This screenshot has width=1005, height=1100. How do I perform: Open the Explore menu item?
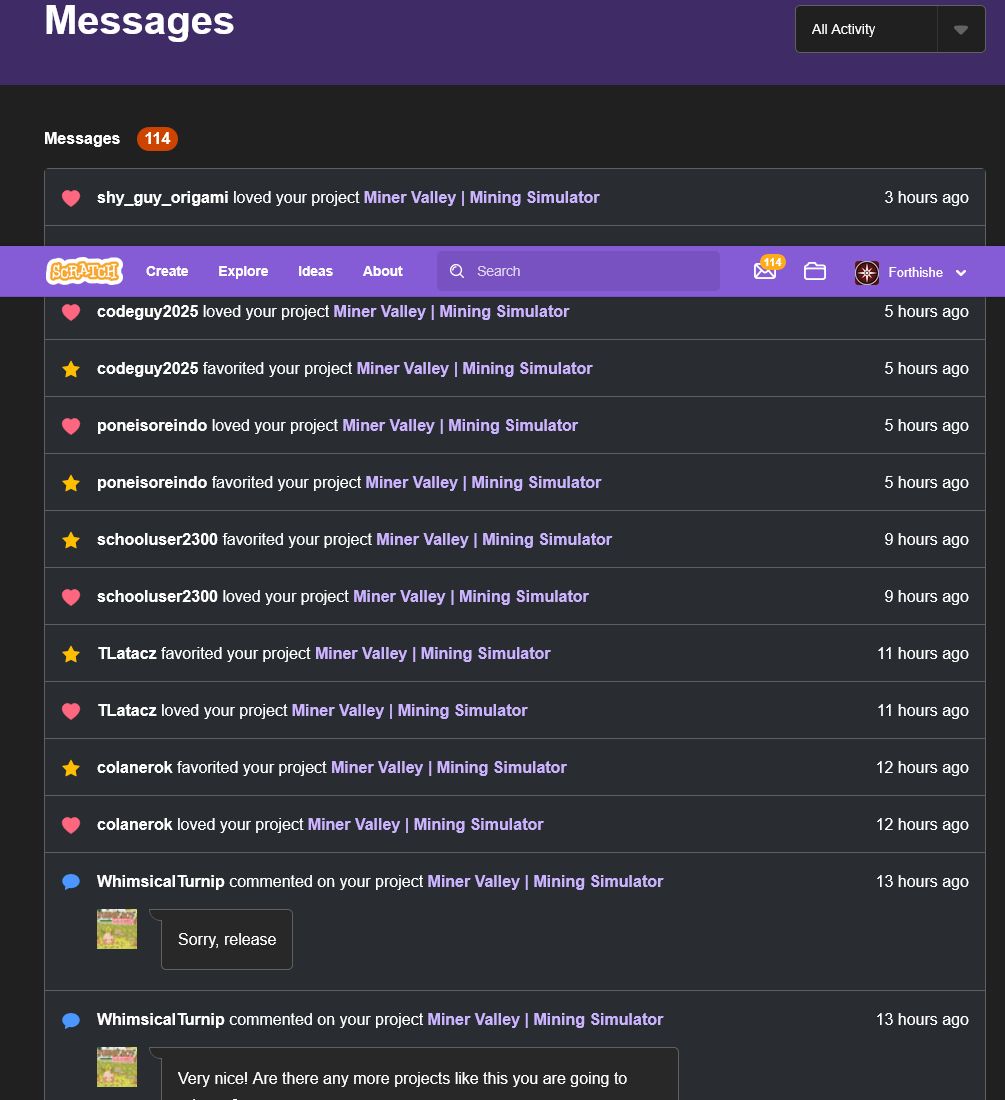click(x=243, y=271)
